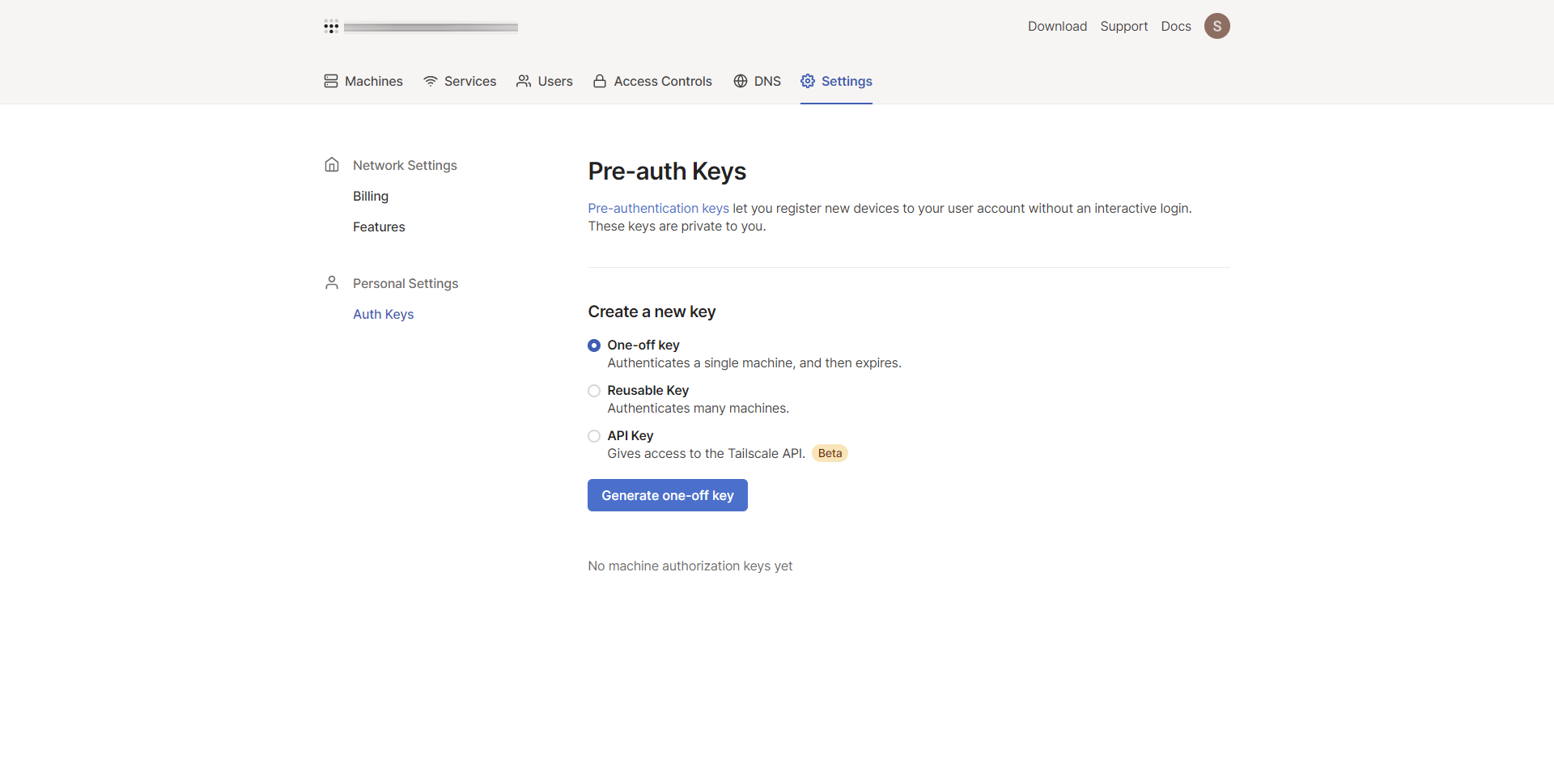Screen dimensions: 1554x784
Task: Switch to the Machines tab
Action: pos(373,81)
